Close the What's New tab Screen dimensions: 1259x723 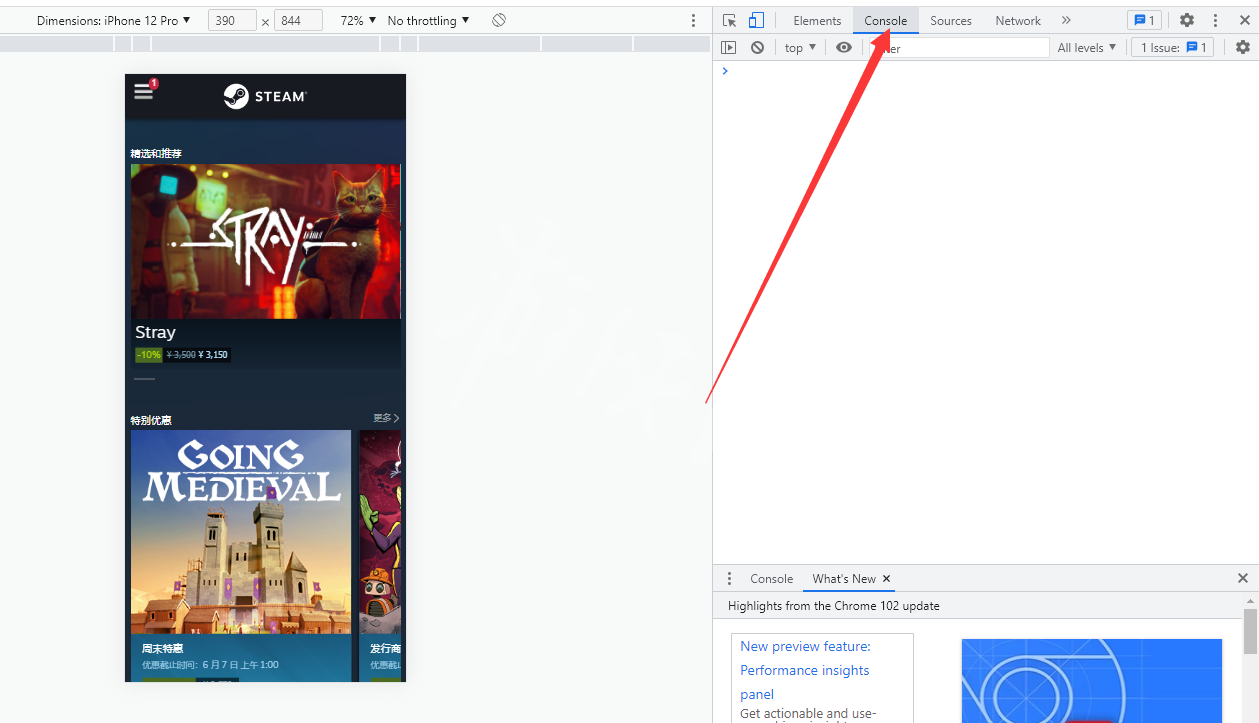click(x=886, y=578)
